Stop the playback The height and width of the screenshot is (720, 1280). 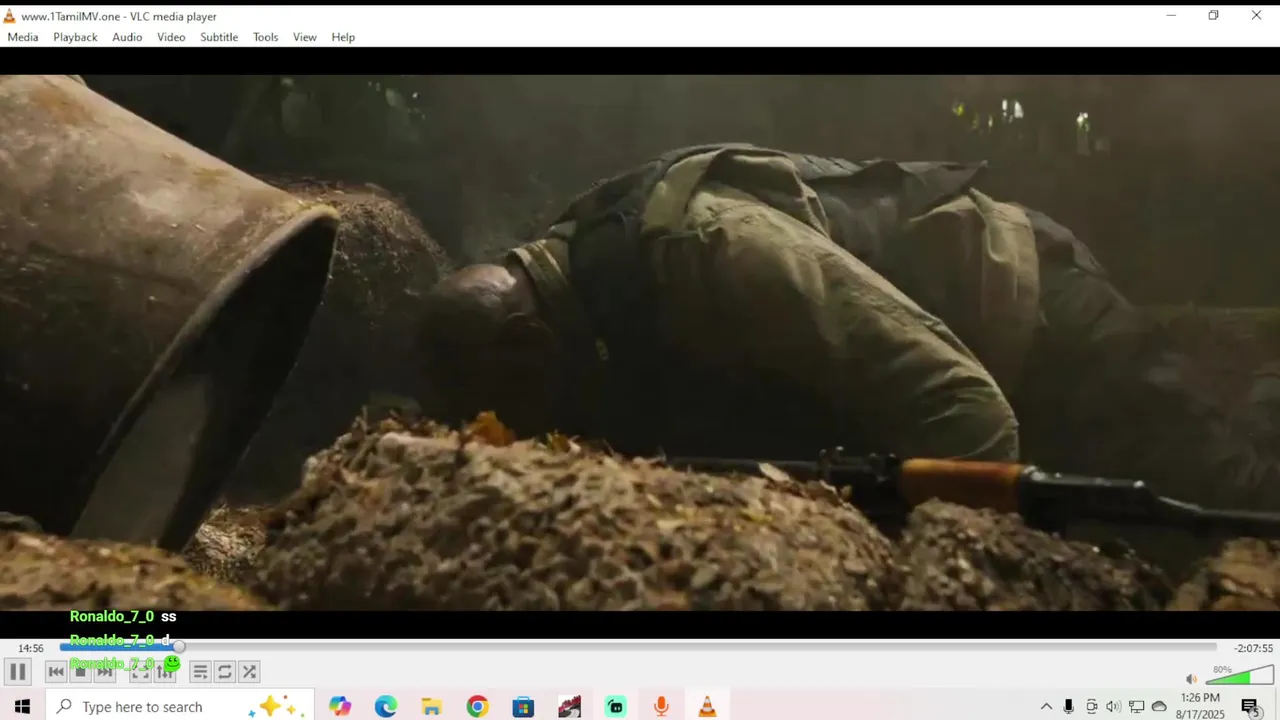[x=81, y=672]
